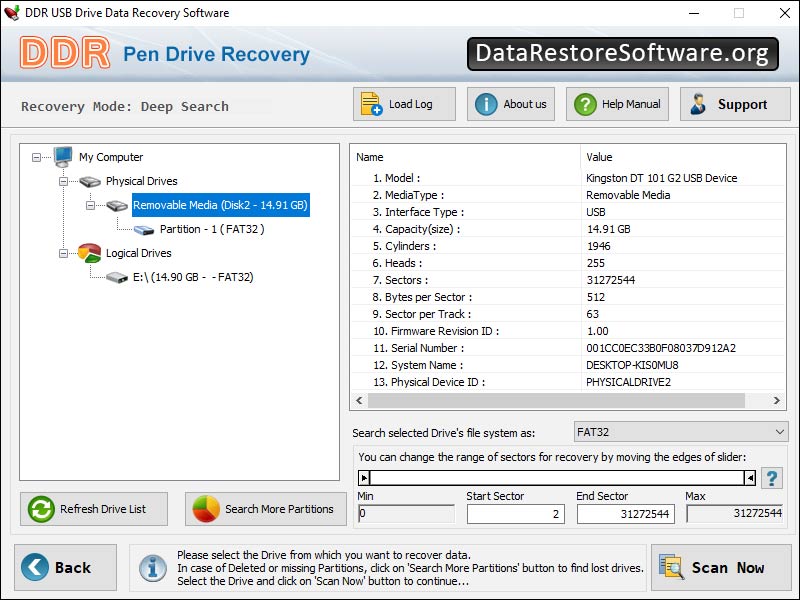The image size is (800, 600).
Task: Select the Firmware Revision ID row
Action: 568,331
